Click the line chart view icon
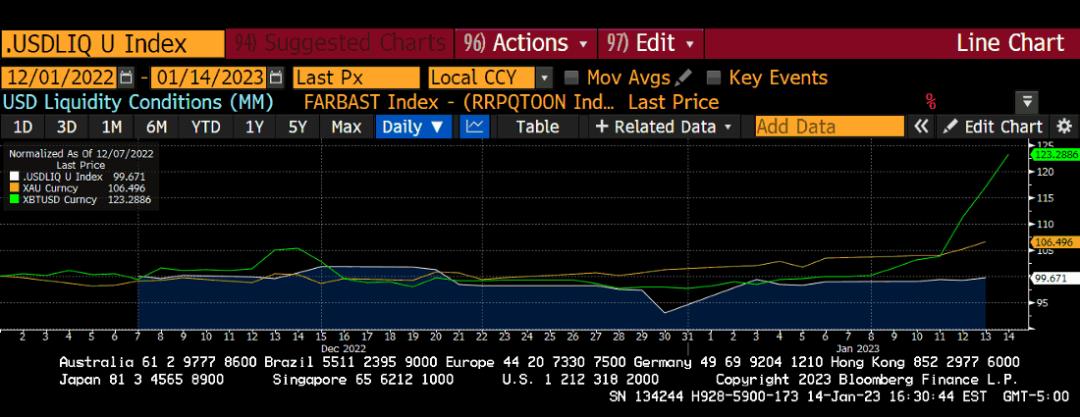1080x417 pixels. click(475, 127)
